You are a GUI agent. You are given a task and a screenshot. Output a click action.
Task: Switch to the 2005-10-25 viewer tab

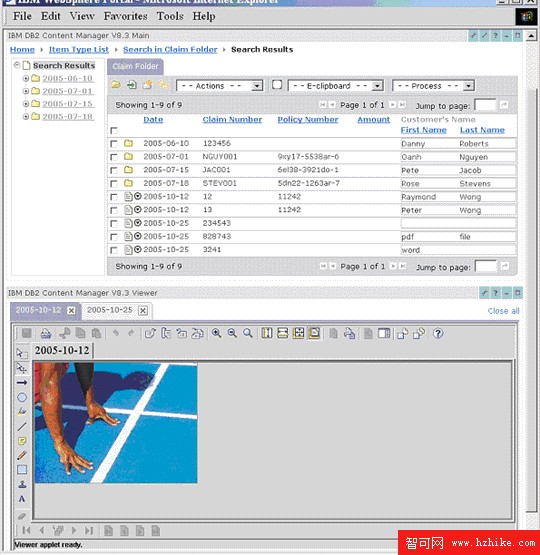tap(110, 310)
